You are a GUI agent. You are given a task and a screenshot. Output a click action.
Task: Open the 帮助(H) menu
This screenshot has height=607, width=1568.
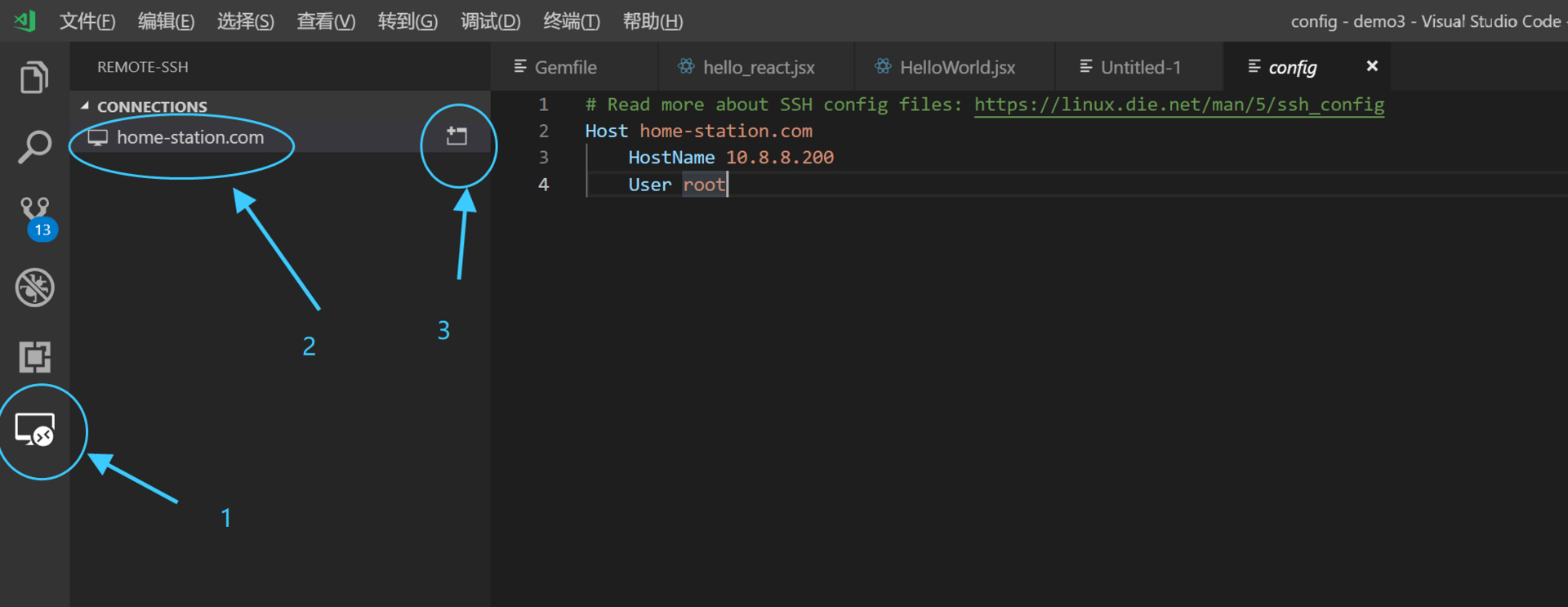[653, 21]
